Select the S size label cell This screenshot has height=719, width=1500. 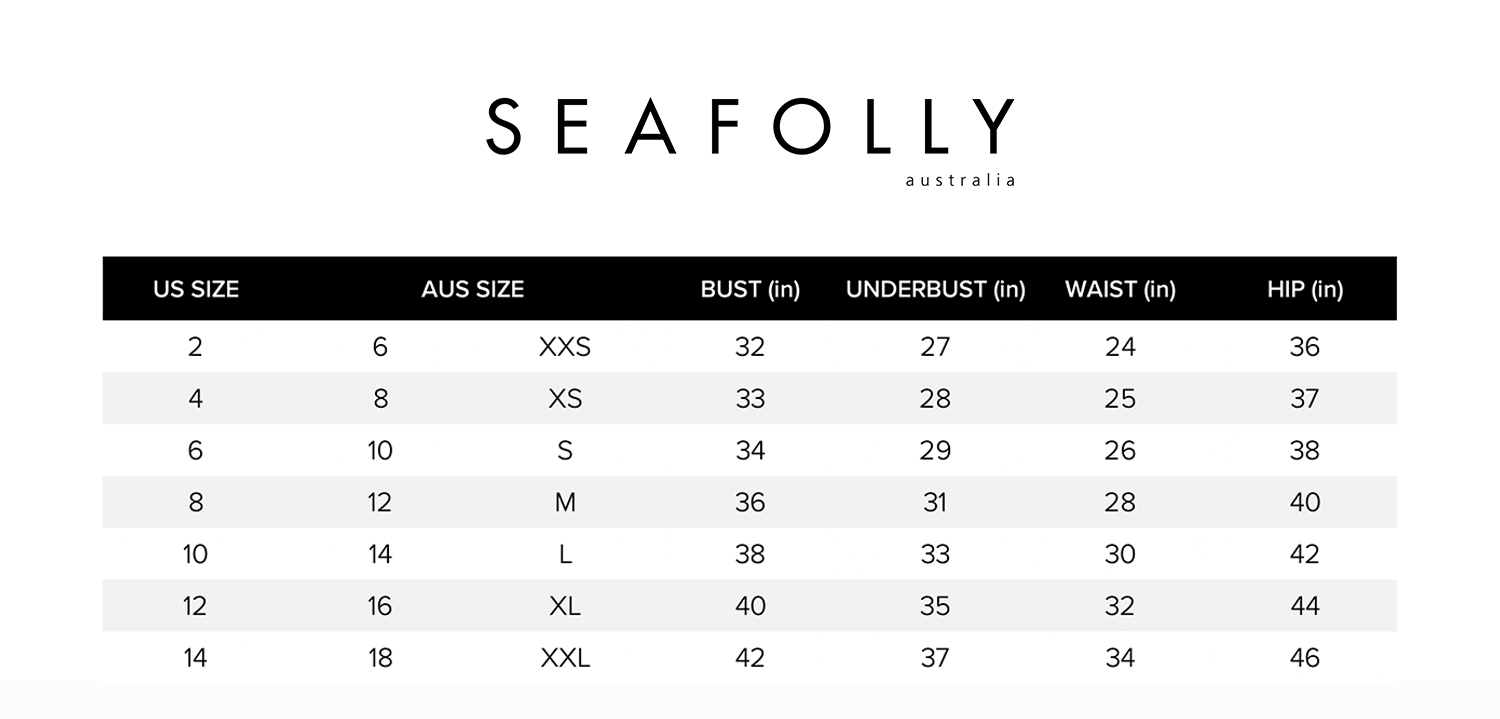tap(565, 451)
